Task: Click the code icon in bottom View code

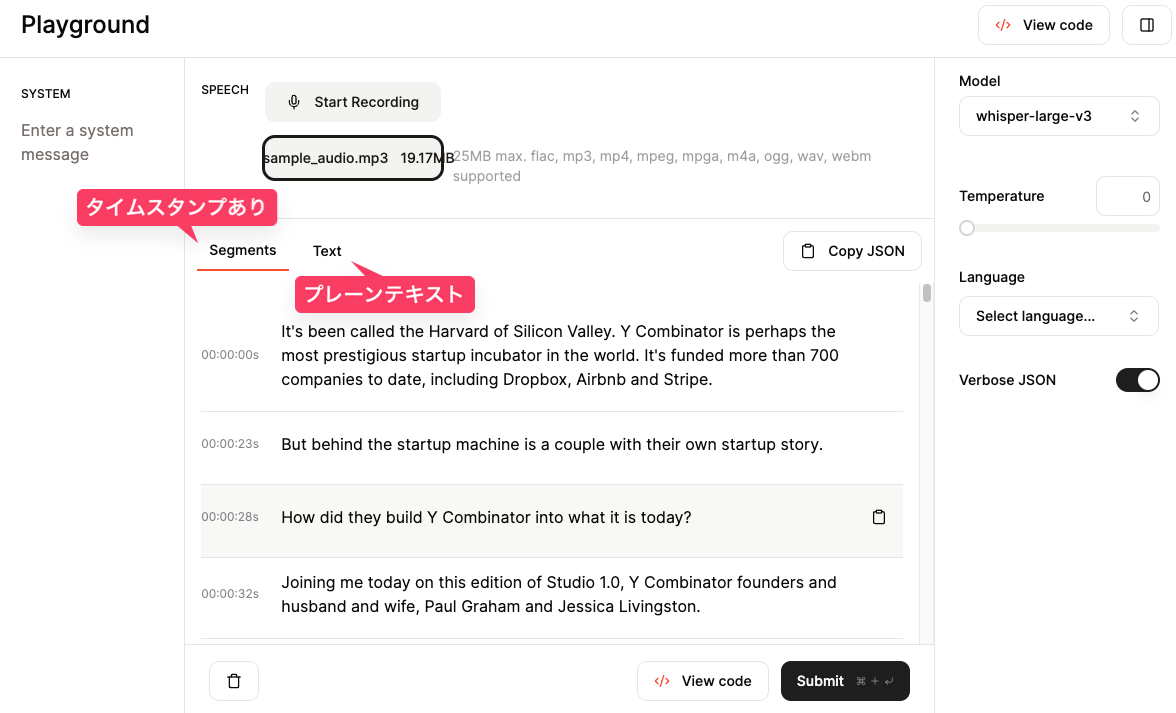Action: (x=662, y=681)
